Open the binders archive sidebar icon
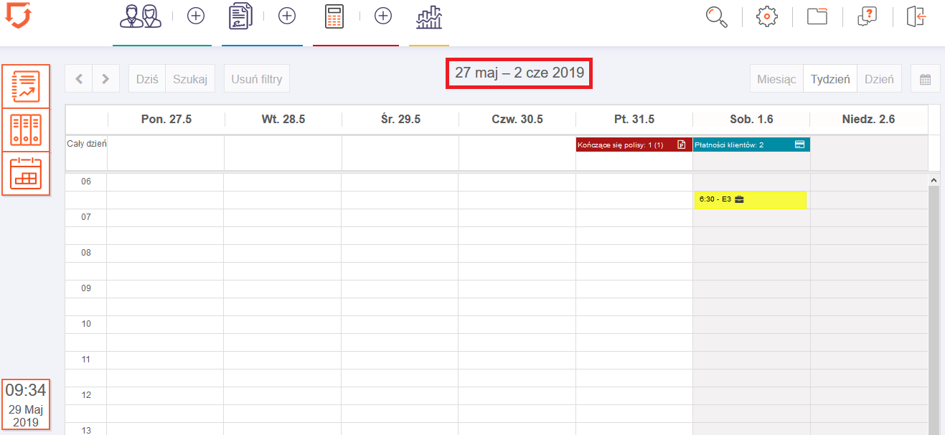Image resolution: width=945 pixels, height=435 pixels. (x=25, y=130)
